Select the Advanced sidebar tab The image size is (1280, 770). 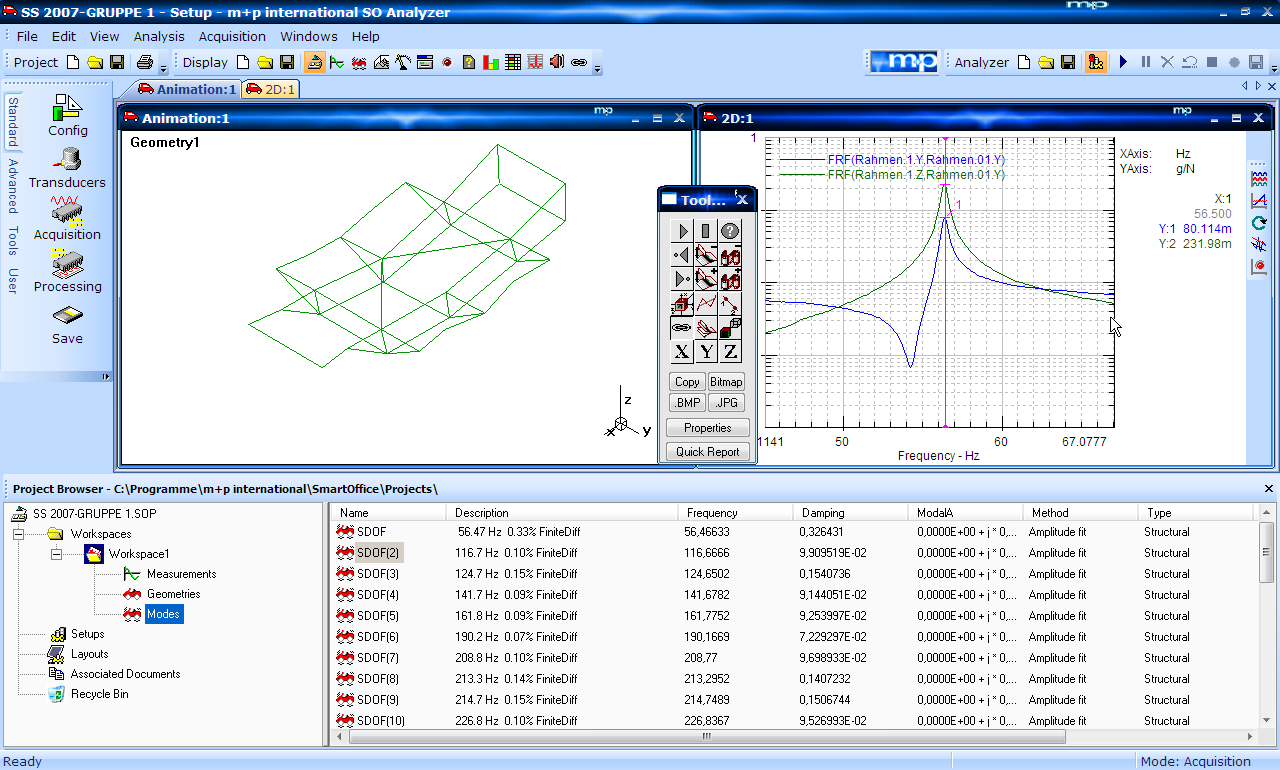[x=13, y=186]
